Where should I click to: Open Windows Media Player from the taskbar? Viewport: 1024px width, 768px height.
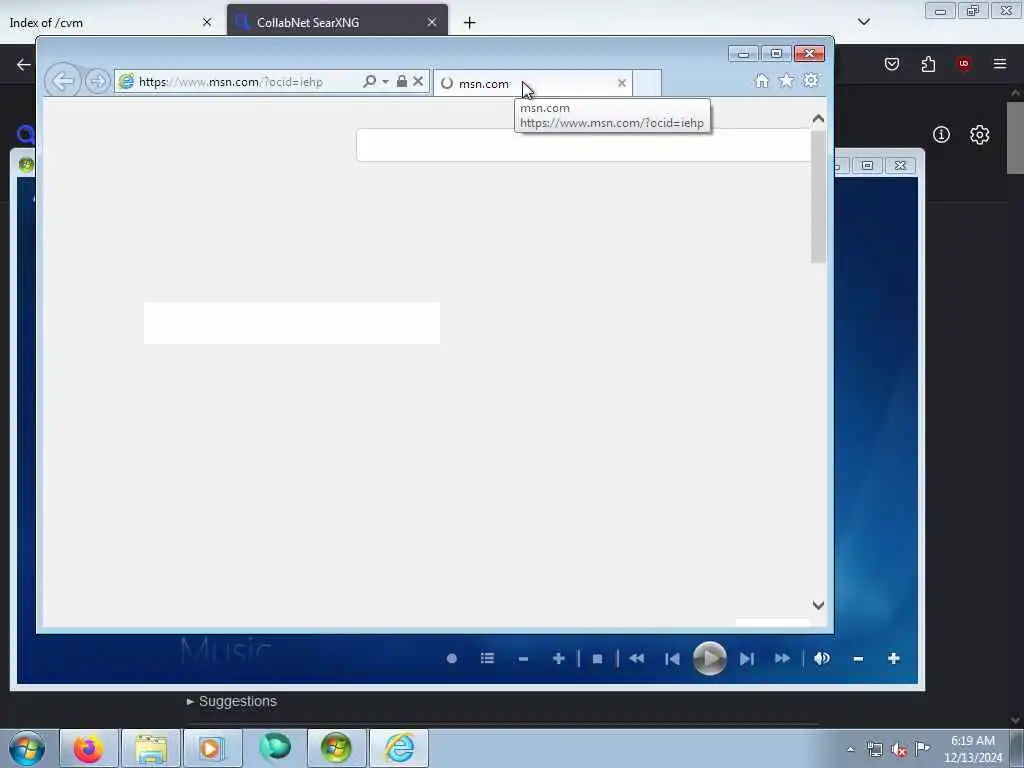click(x=212, y=748)
